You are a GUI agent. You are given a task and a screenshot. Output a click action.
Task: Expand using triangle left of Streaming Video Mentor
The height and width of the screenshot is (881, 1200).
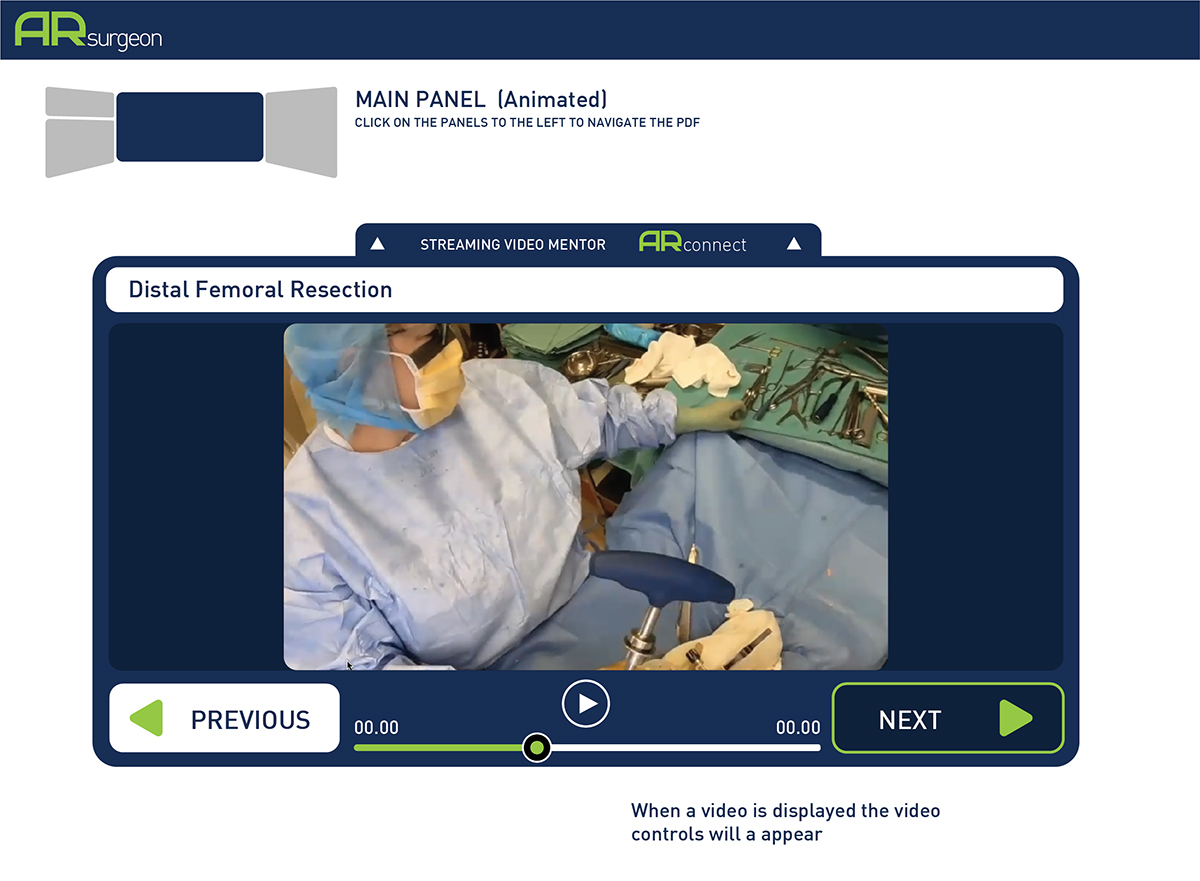click(377, 244)
